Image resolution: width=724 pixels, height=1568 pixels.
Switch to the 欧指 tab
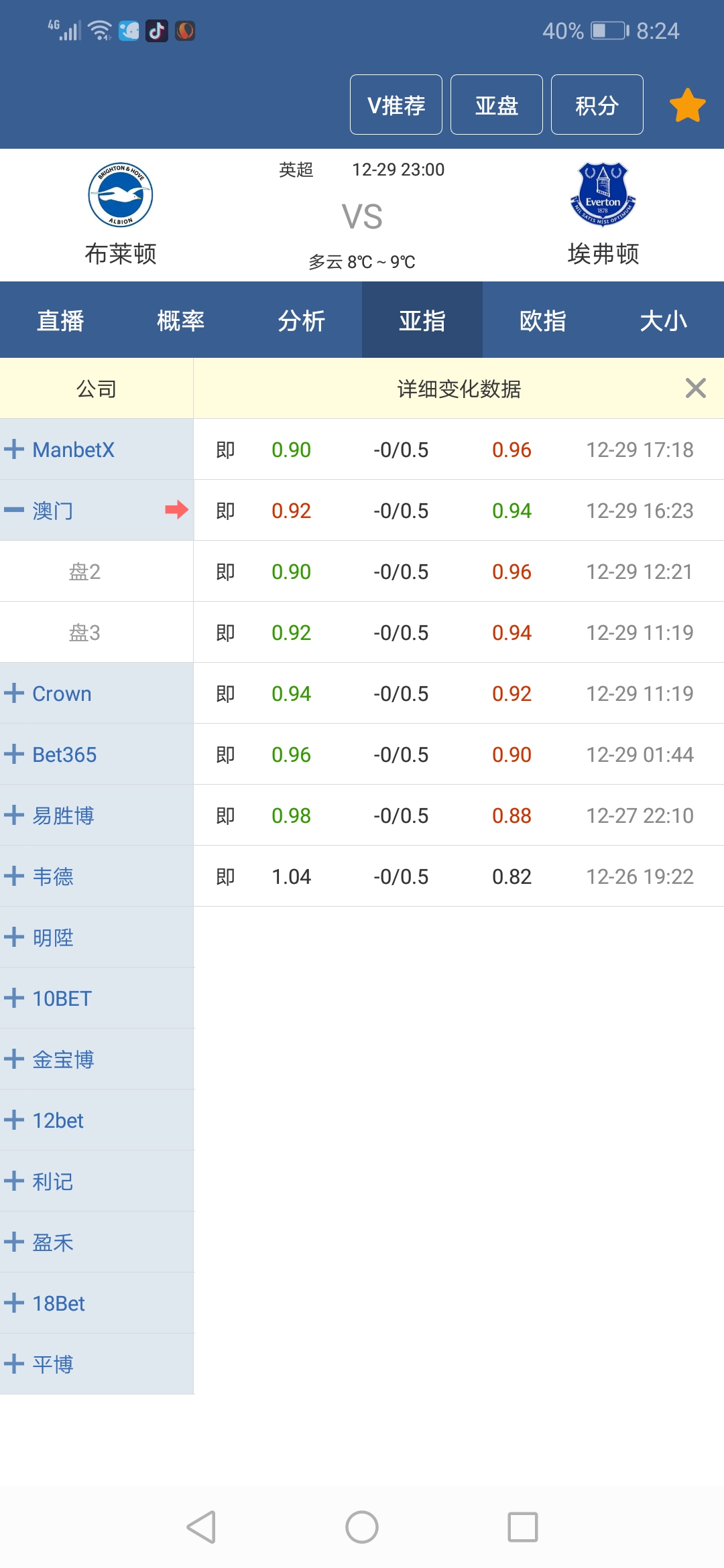click(542, 320)
